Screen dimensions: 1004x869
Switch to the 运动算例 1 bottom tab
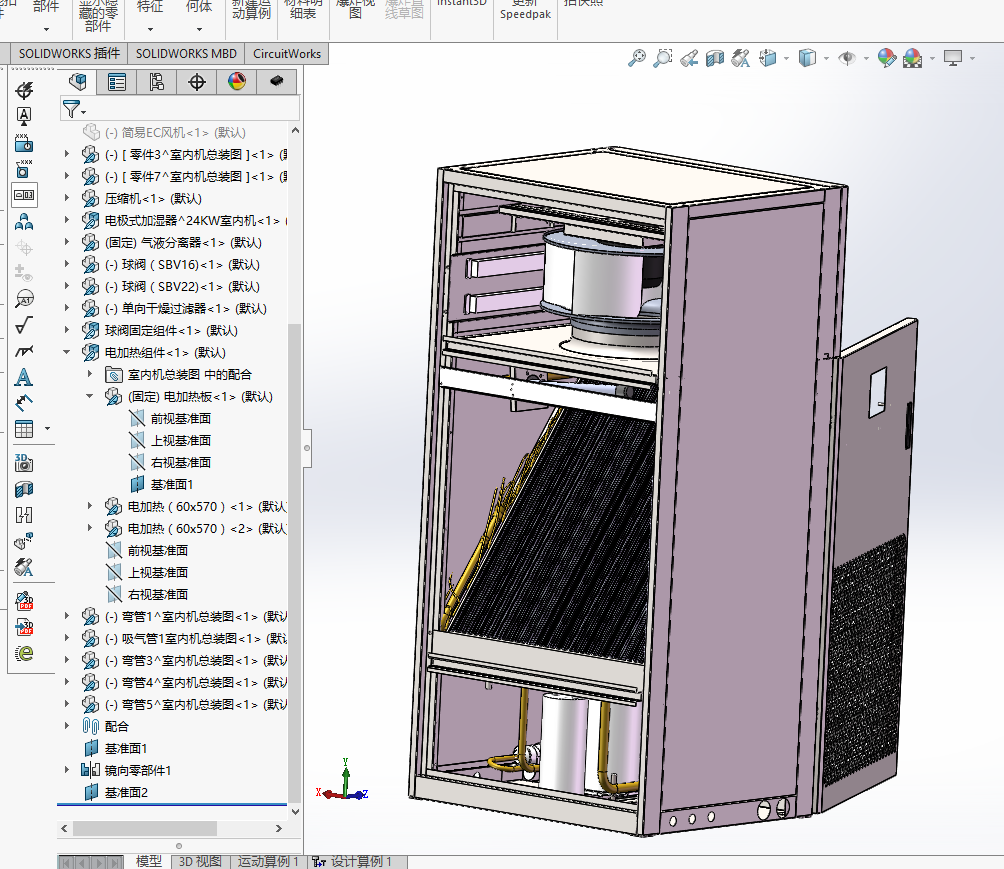(x=266, y=862)
